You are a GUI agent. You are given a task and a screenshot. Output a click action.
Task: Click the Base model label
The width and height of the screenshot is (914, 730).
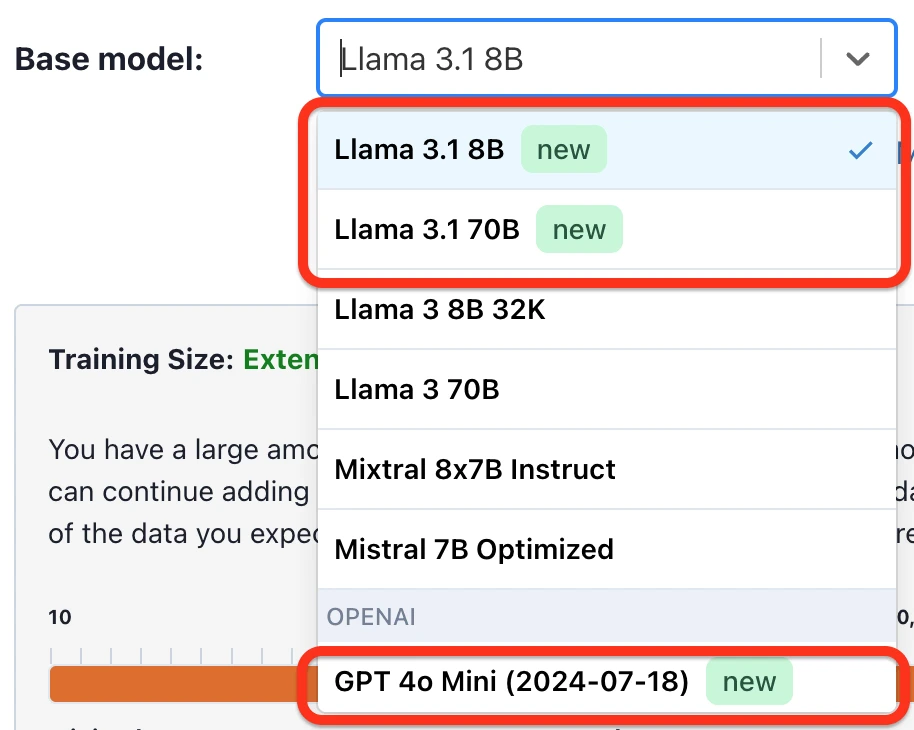click(109, 59)
